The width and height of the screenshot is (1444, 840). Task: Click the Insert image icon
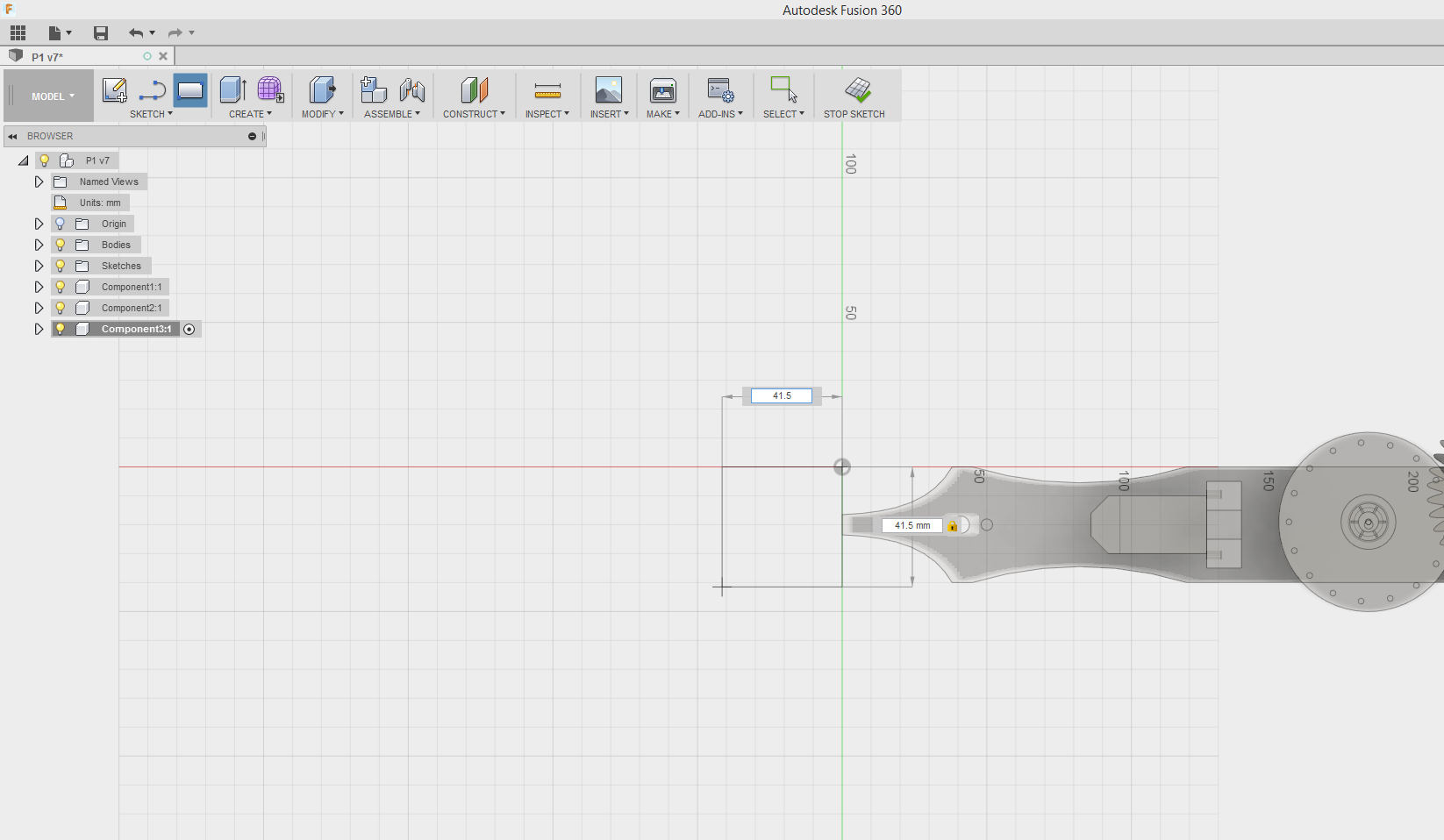pyautogui.click(x=609, y=89)
